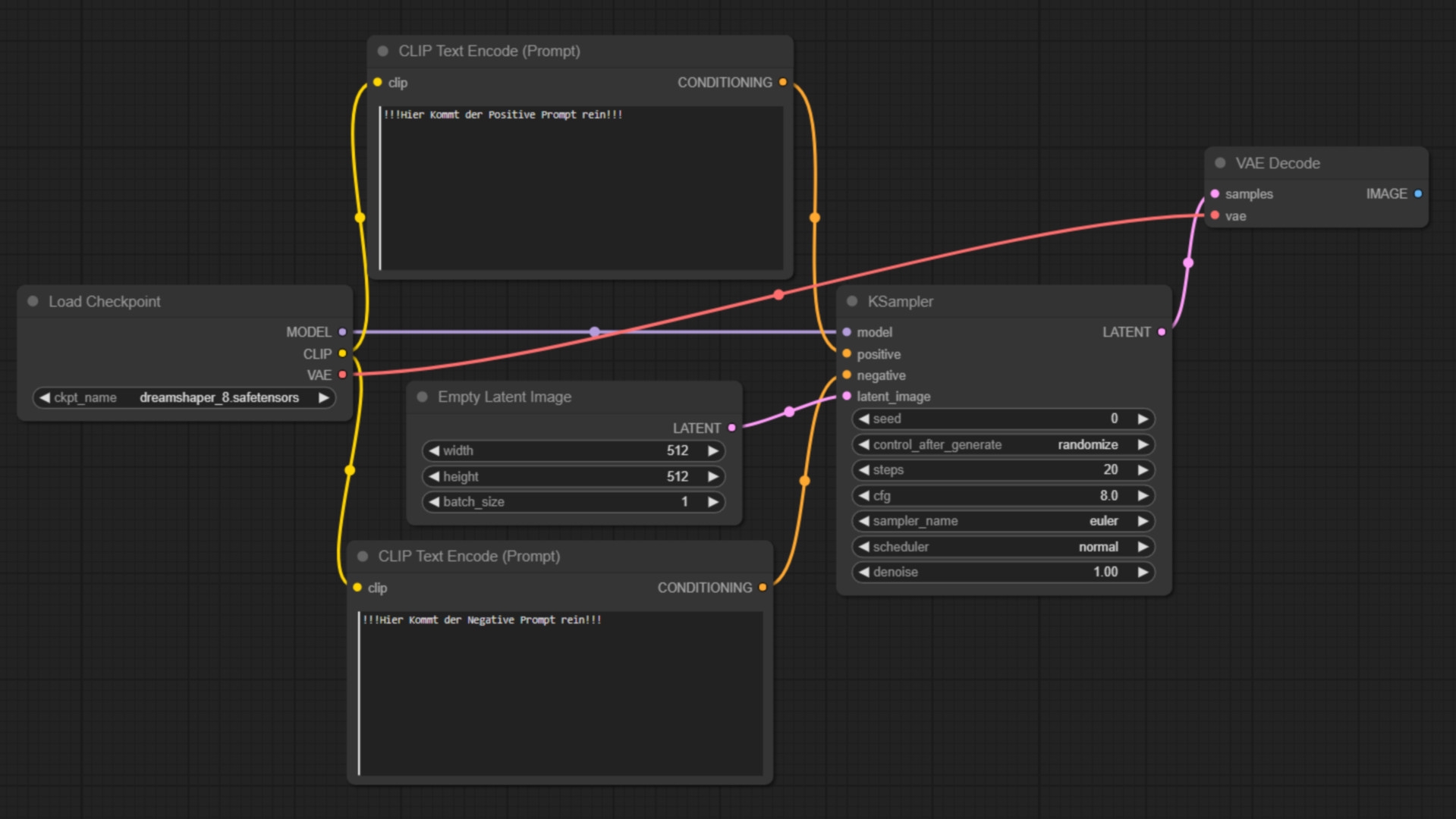The width and height of the screenshot is (1456, 819).
Task: Click the negative input socket on KSampler
Action: (847, 375)
